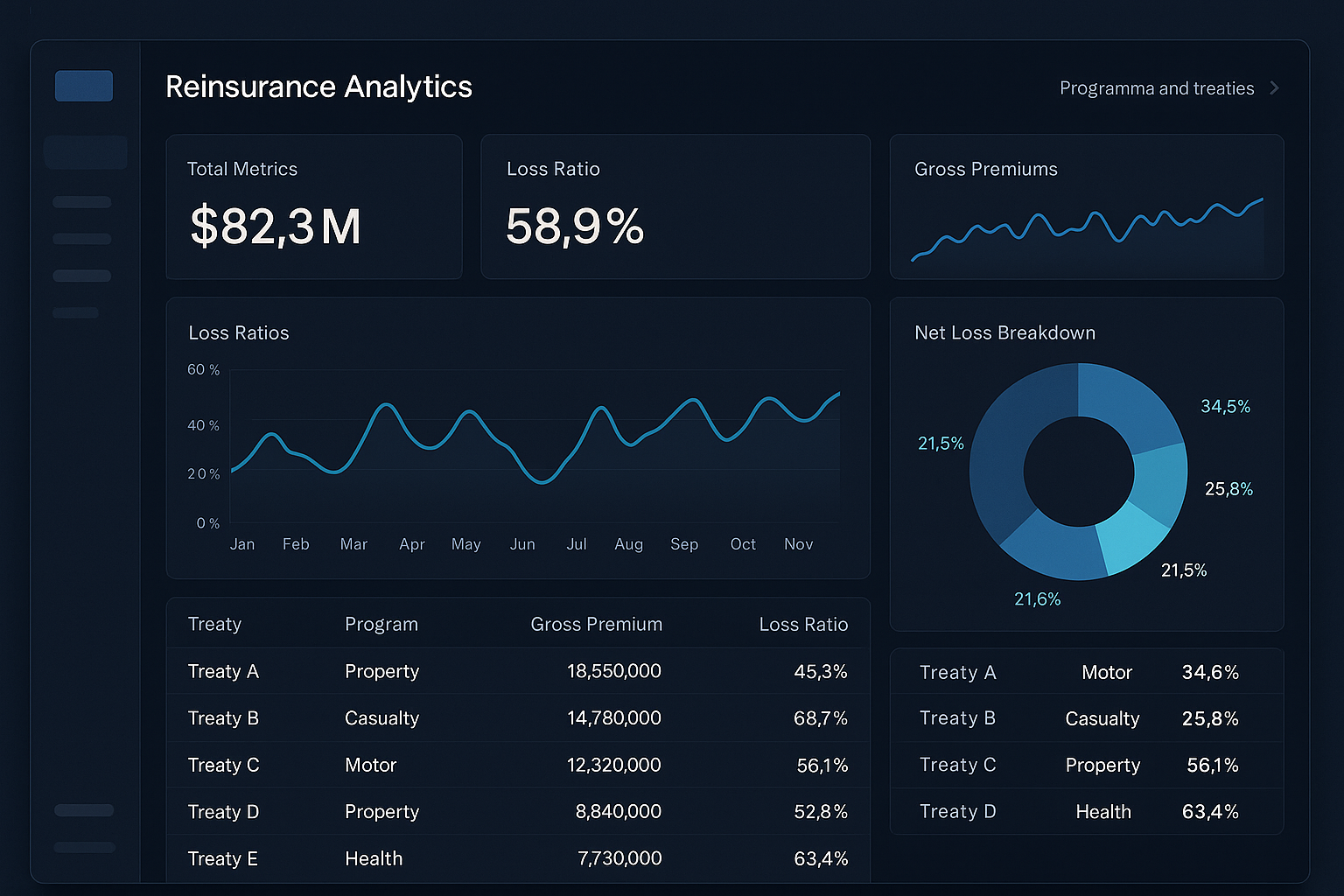Sort by the Treaty column header
Screen dimensions: 1344x896
click(x=214, y=624)
